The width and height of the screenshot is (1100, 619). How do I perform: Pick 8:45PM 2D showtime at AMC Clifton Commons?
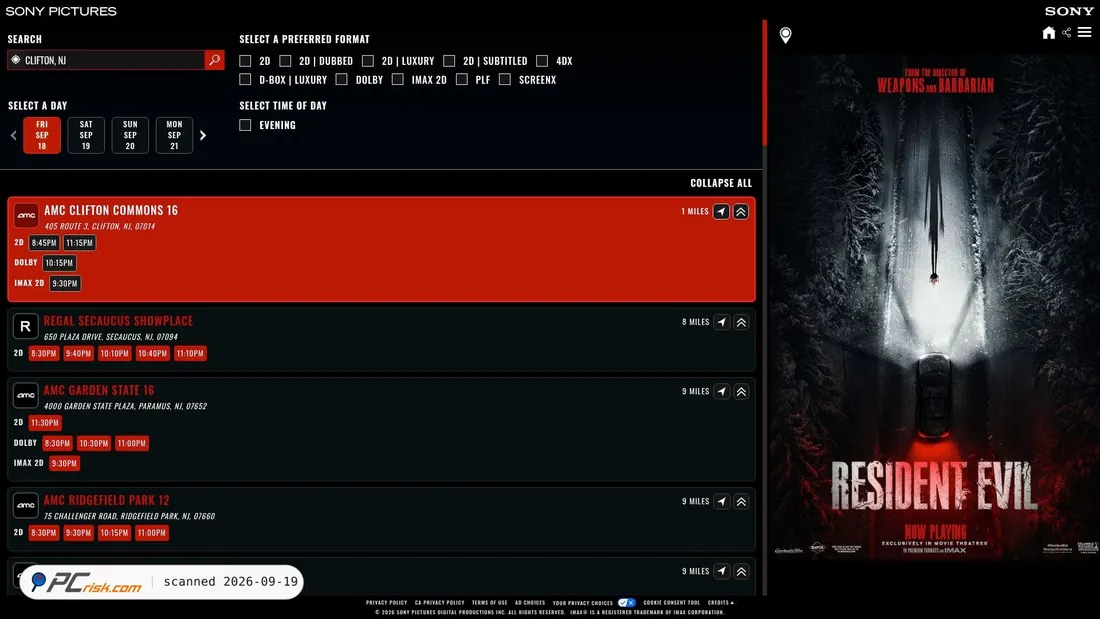coord(43,243)
